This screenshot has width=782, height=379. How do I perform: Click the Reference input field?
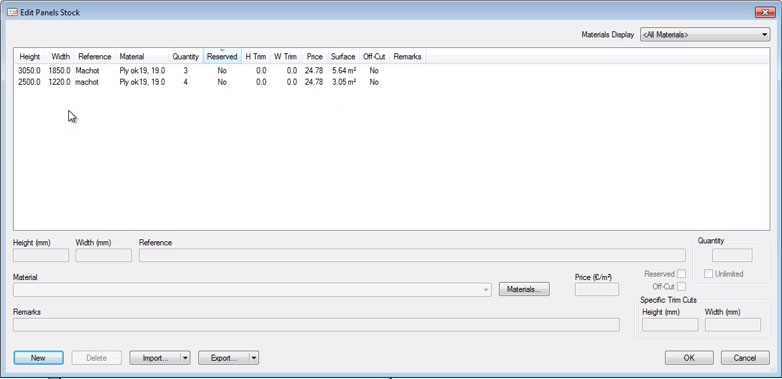[412, 255]
